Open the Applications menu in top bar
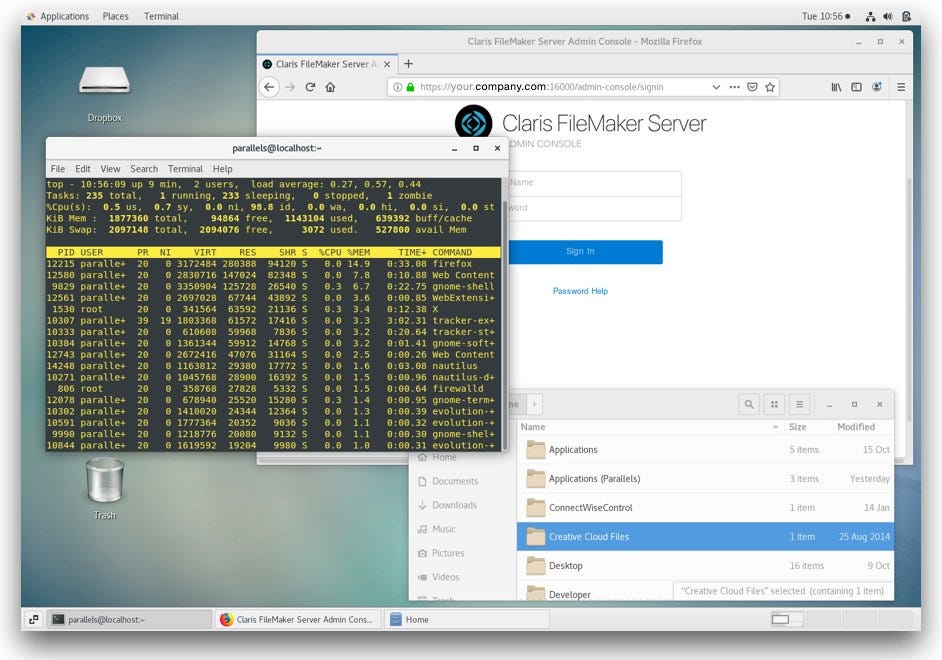 59,16
